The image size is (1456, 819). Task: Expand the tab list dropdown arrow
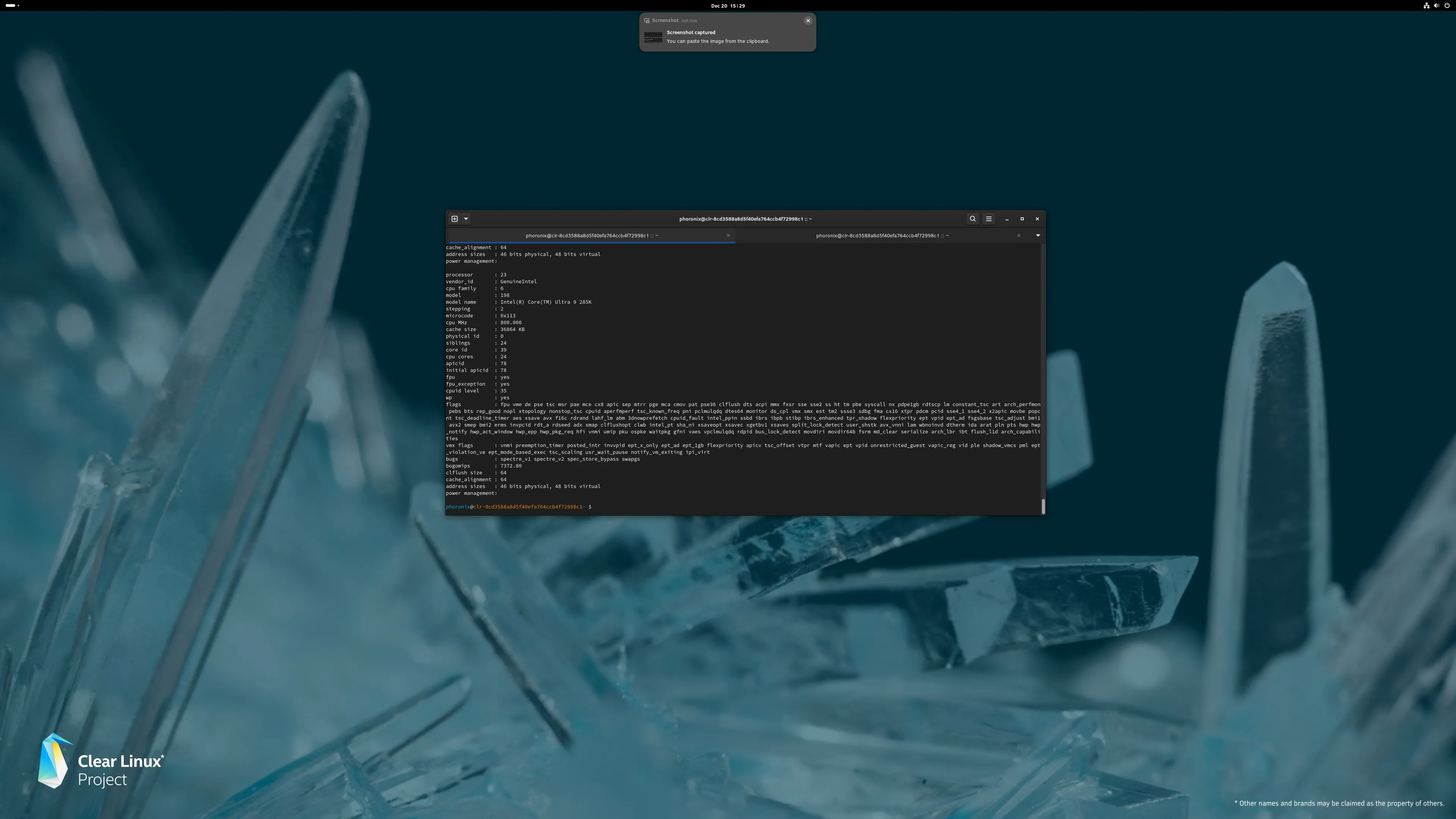tap(1038, 236)
